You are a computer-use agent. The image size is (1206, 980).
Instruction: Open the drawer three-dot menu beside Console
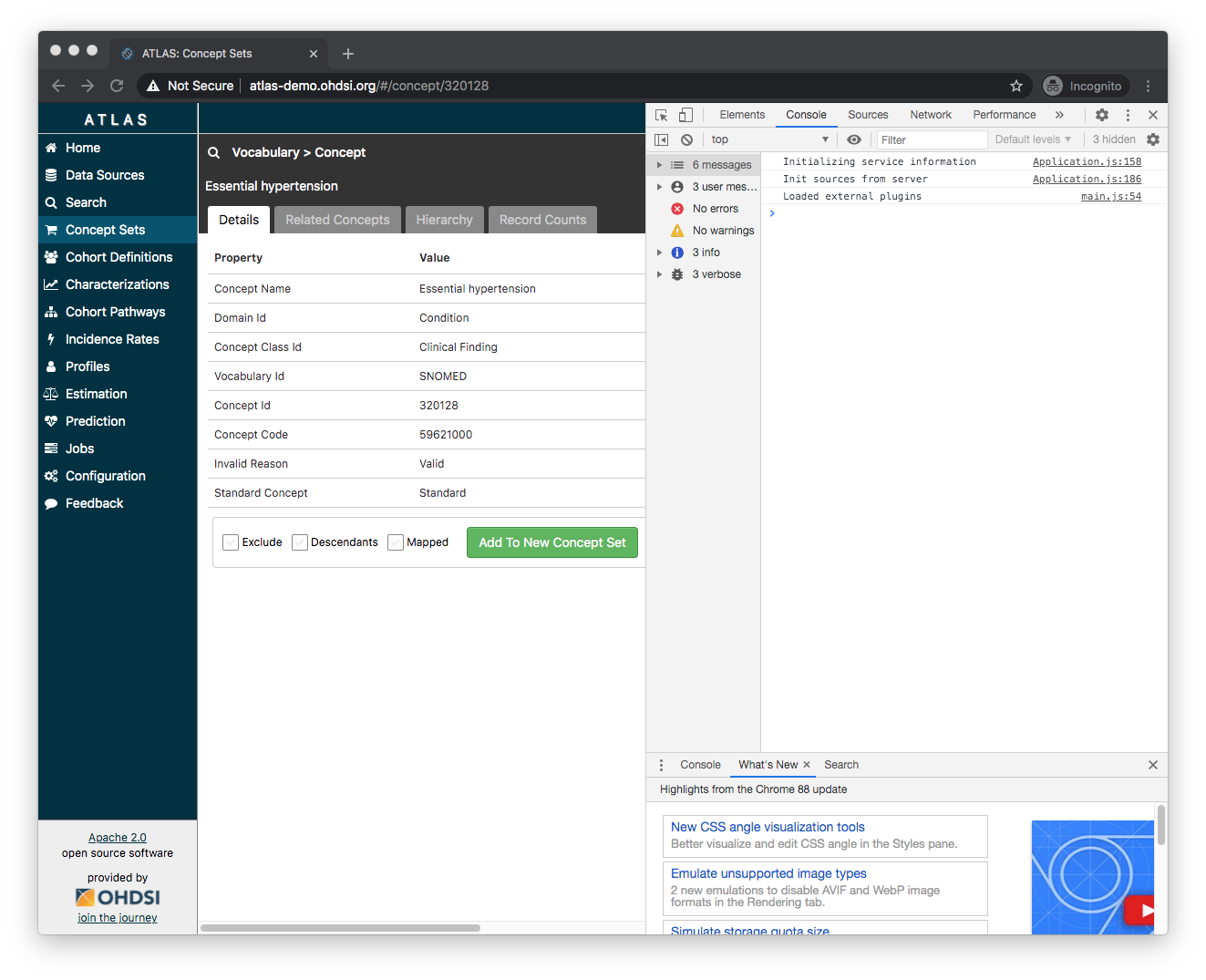point(662,765)
